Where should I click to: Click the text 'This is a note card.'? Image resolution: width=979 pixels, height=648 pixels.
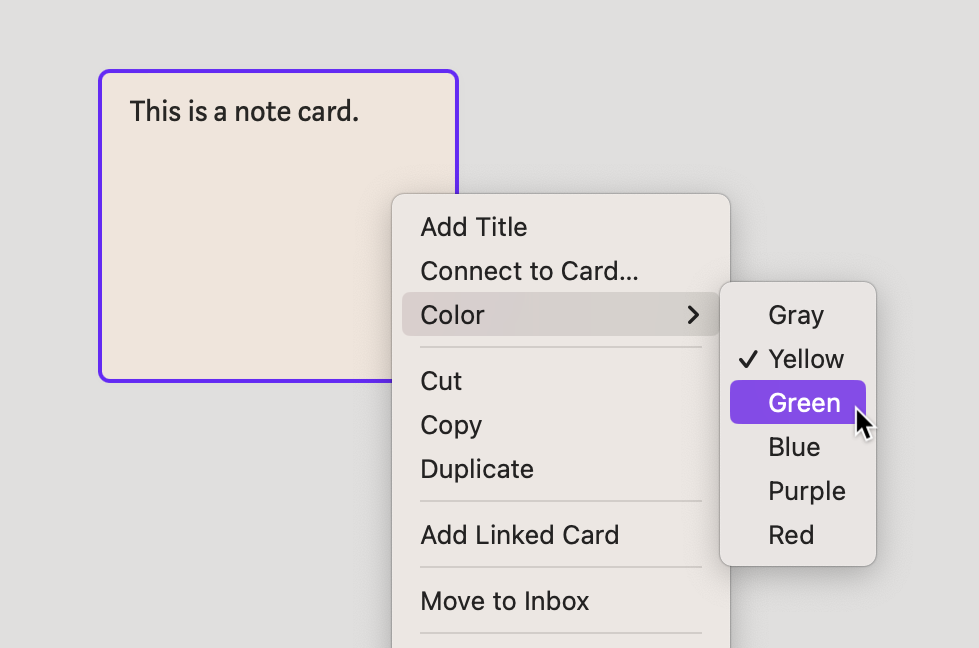click(x=244, y=111)
